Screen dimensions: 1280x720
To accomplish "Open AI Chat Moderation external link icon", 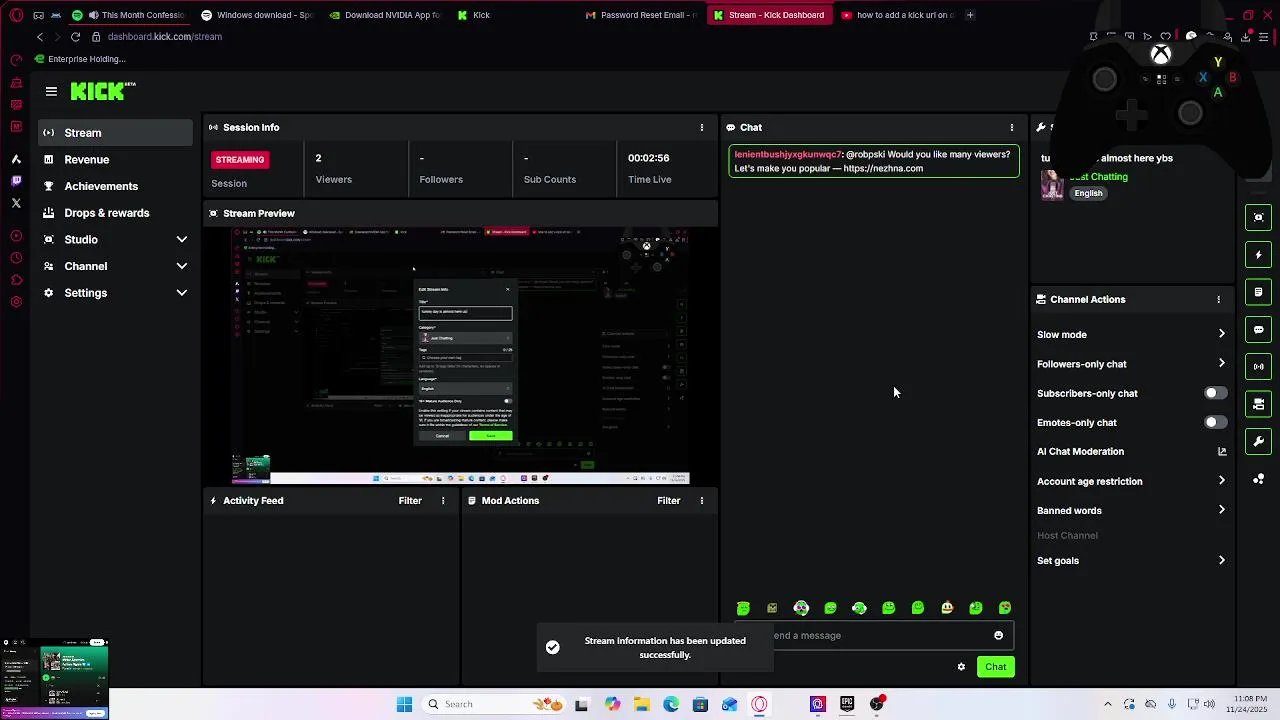I will (x=1222, y=452).
